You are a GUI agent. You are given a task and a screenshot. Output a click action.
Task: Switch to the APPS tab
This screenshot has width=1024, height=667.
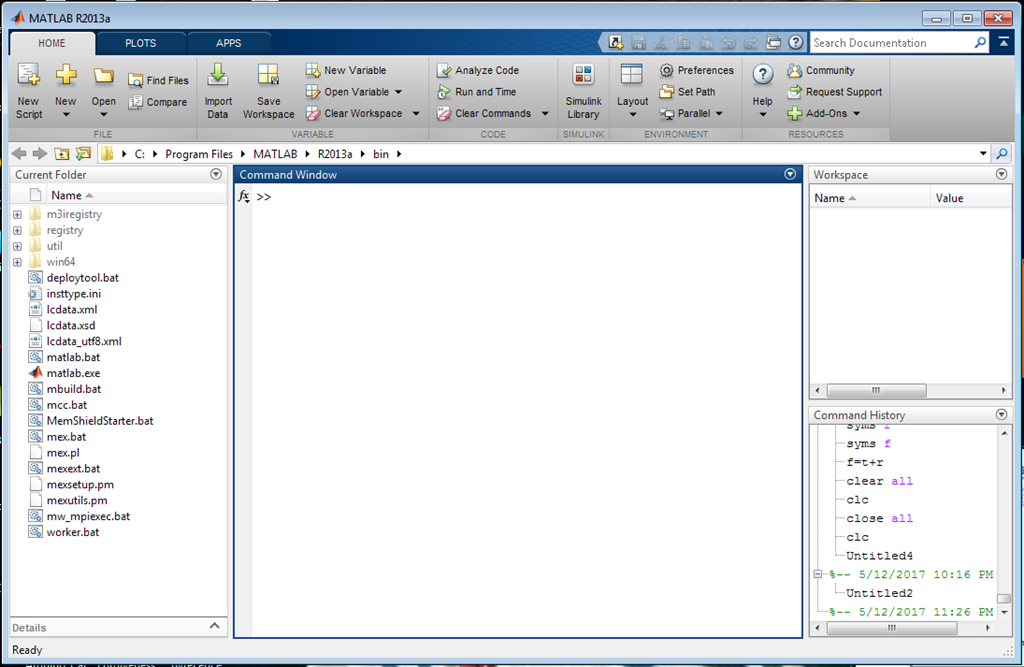229,42
